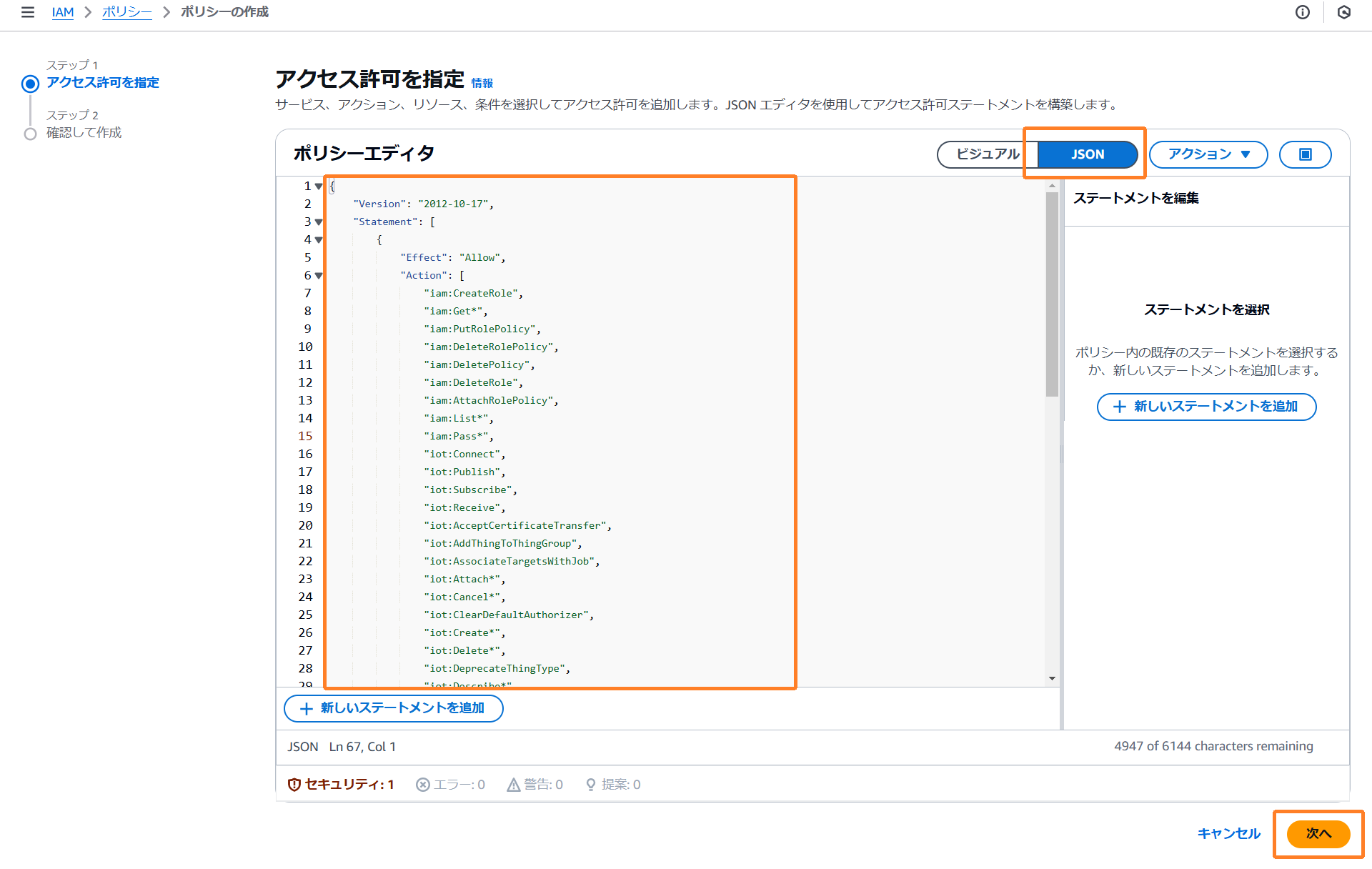Click the warning triangle icon
1372x869 pixels.
513,785
